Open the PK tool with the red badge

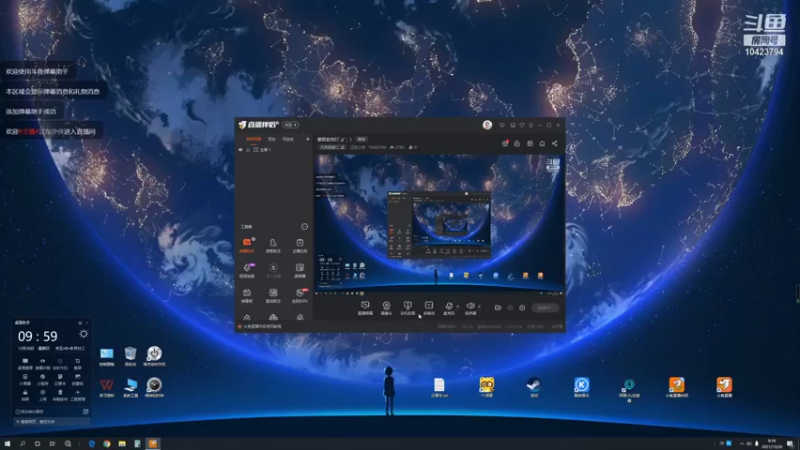click(x=300, y=295)
